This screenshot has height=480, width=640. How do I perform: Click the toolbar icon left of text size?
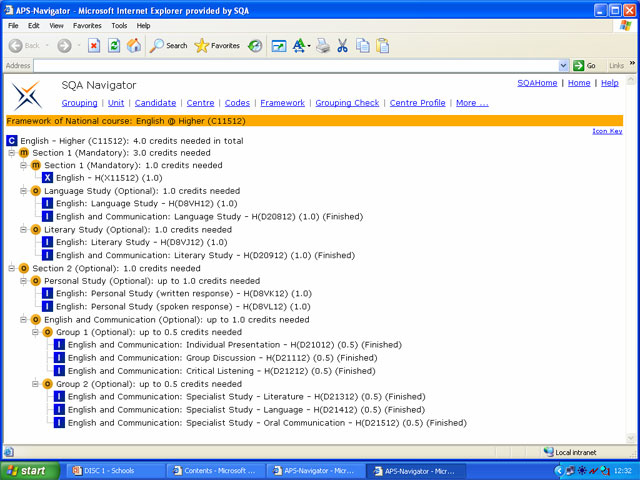[279, 46]
